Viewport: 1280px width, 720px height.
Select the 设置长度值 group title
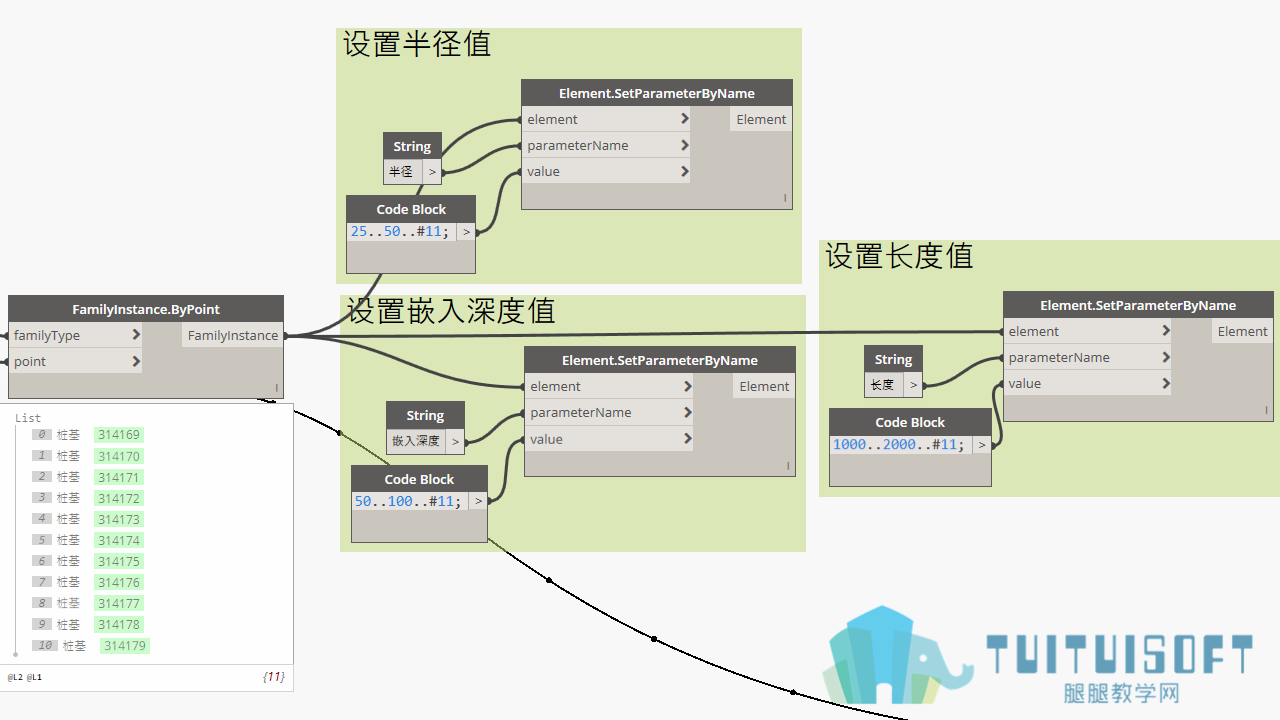pyautogui.click(x=899, y=256)
